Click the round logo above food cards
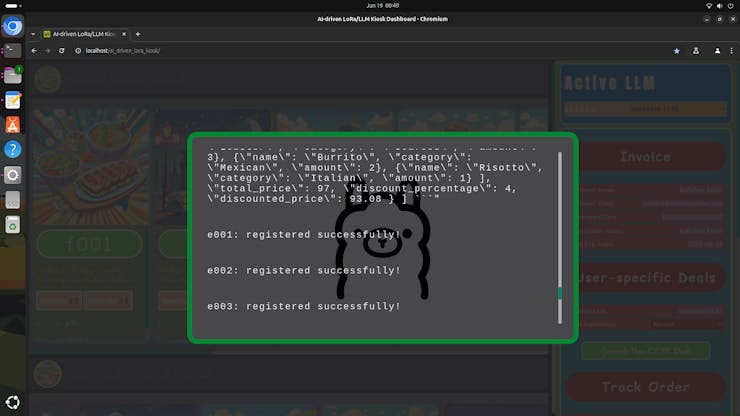 tap(48, 79)
